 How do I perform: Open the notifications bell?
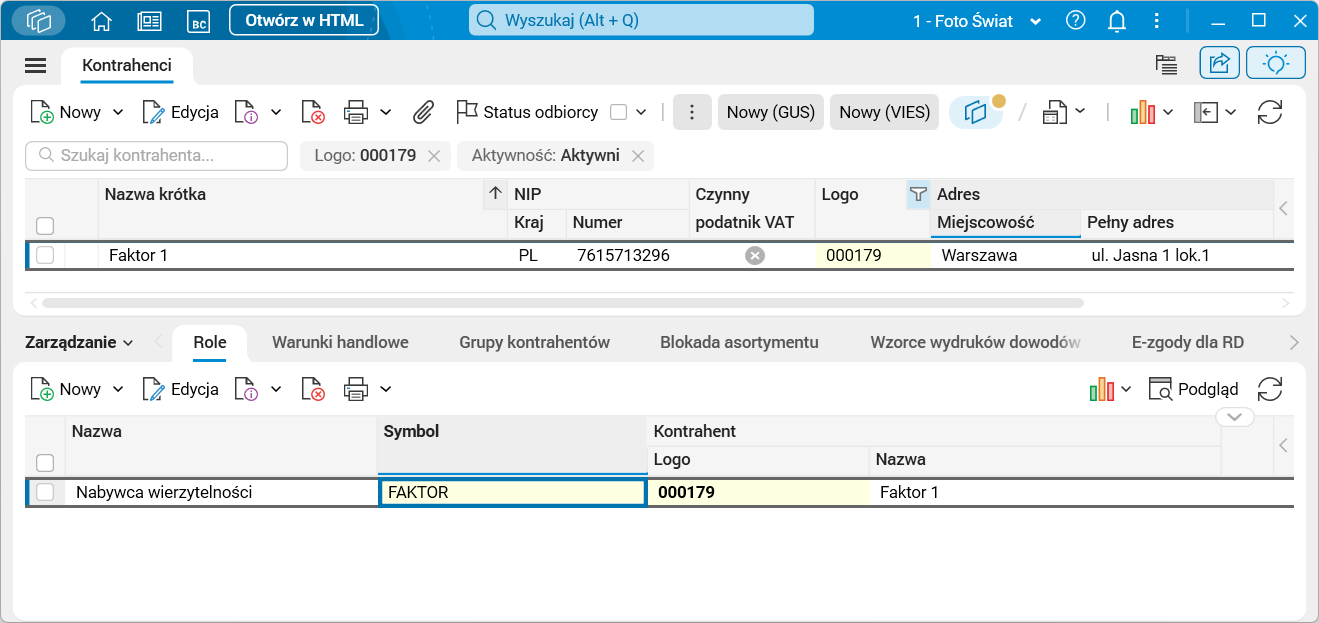[x=1118, y=20]
